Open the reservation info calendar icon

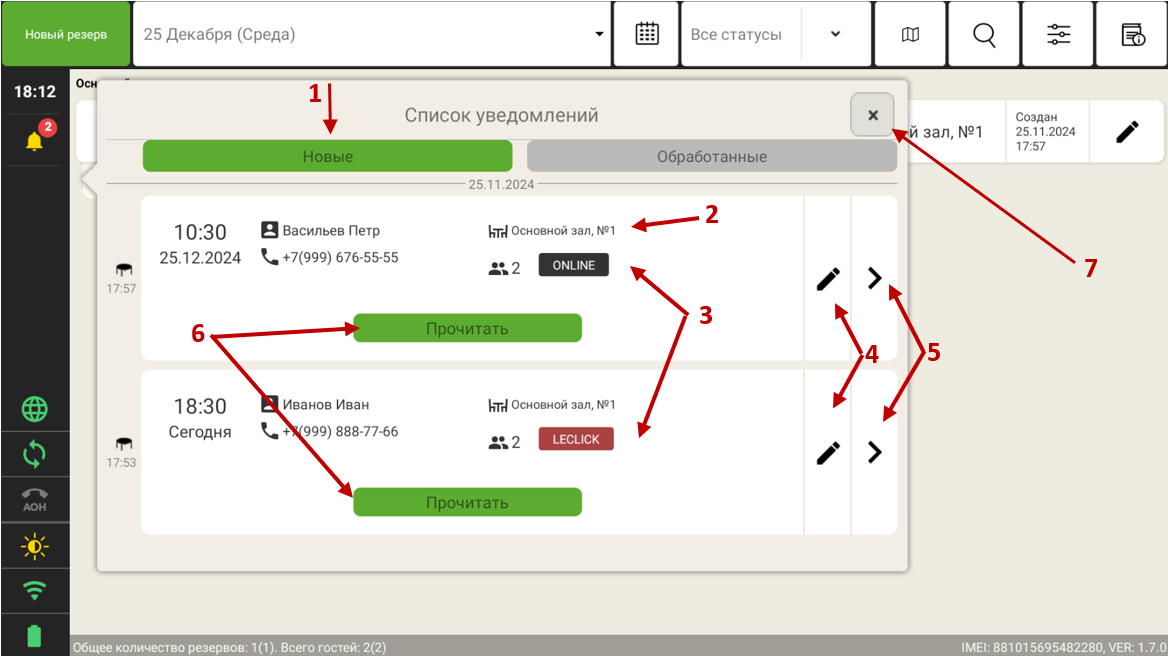pyautogui.click(x=1132, y=34)
